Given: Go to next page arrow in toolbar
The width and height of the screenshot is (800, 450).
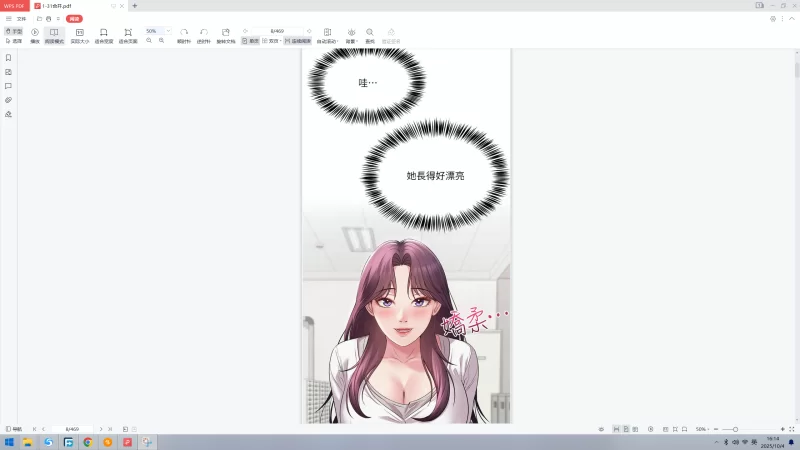Looking at the screenshot, I should (x=309, y=31).
